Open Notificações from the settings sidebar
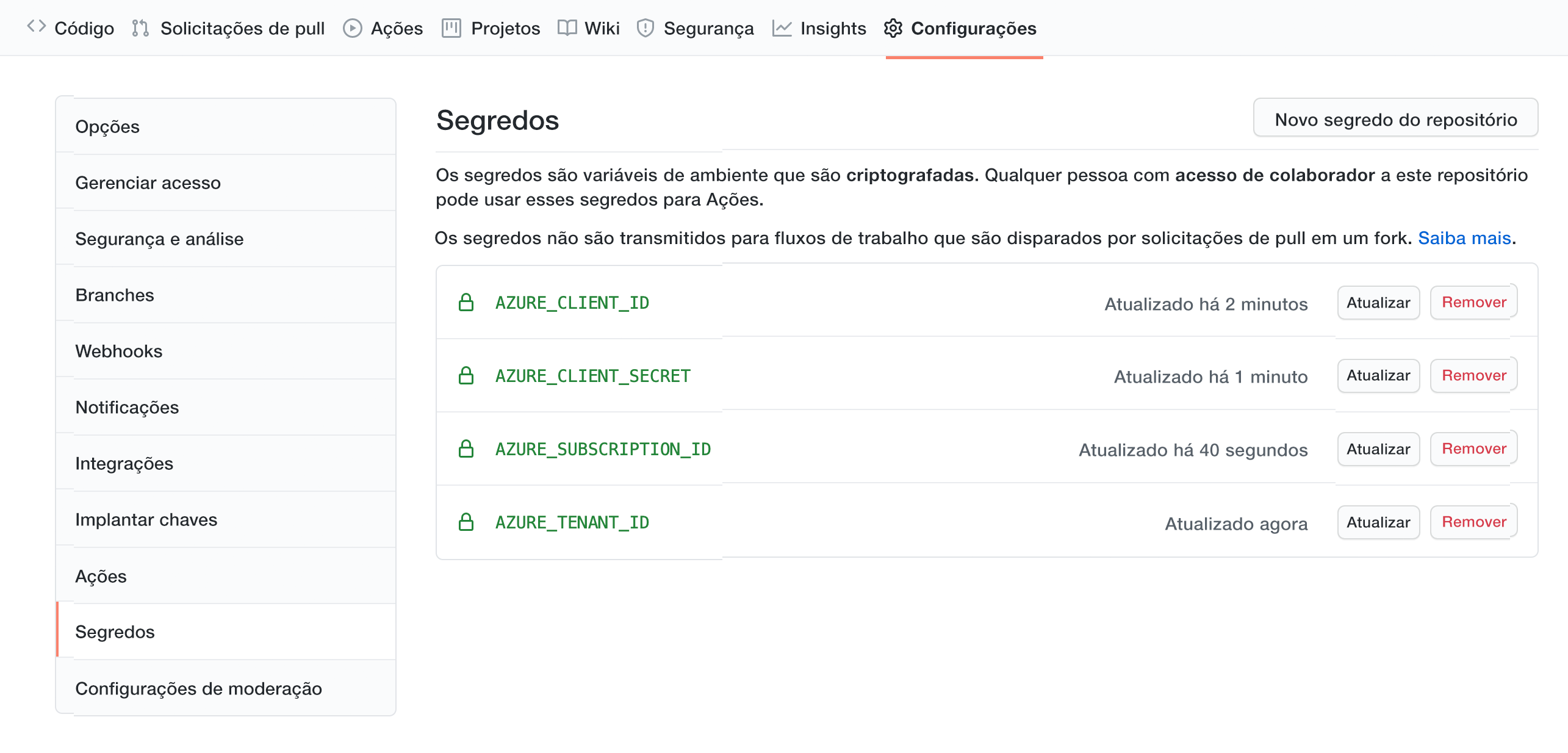1568x753 pixels. click(x=126, y=407)
